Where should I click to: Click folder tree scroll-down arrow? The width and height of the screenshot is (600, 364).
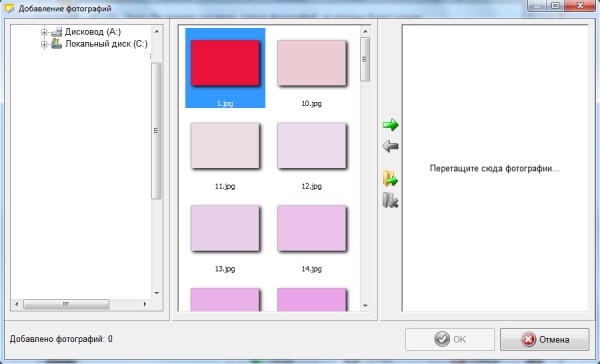click(157, 293)
